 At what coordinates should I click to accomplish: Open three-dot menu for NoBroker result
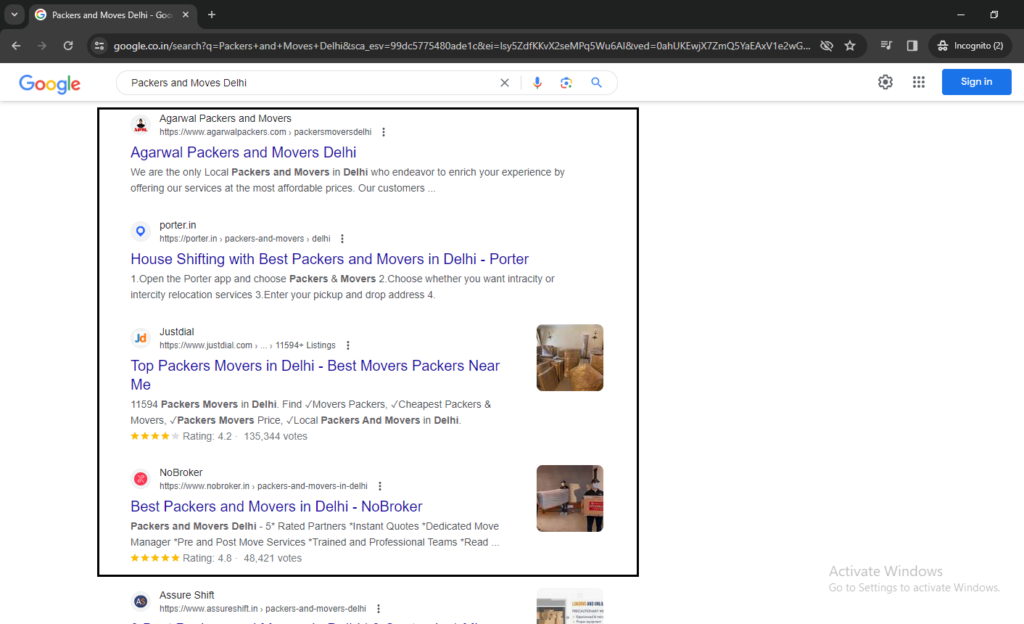point(380,486)
